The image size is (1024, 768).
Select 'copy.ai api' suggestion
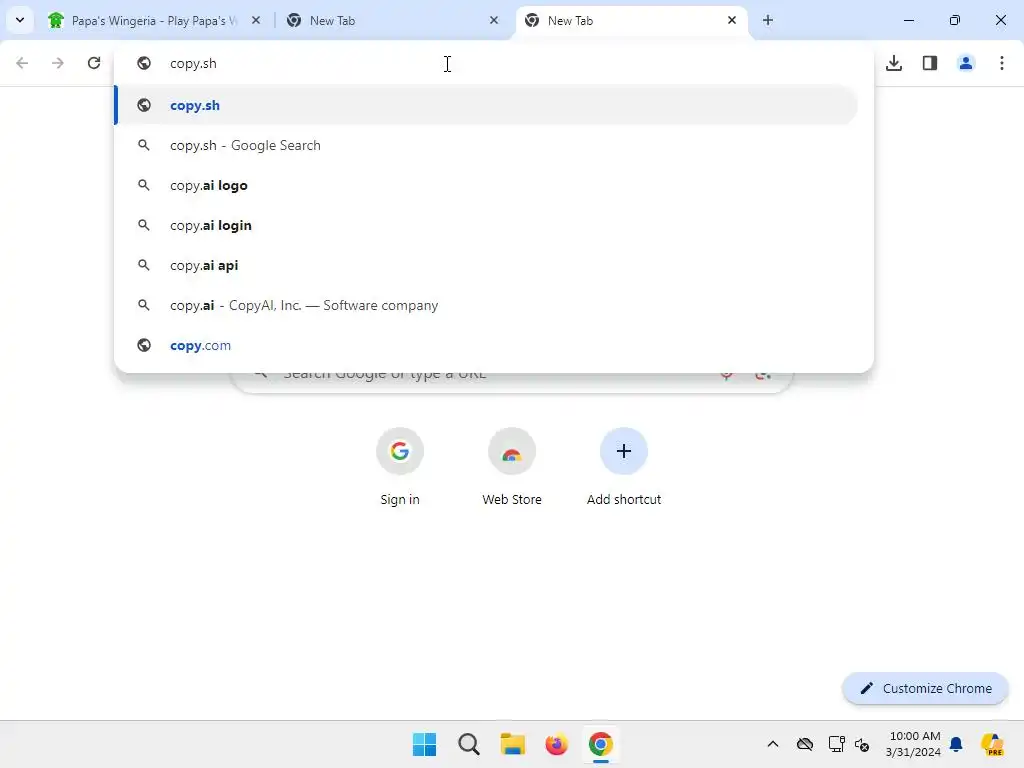[486, 265]
